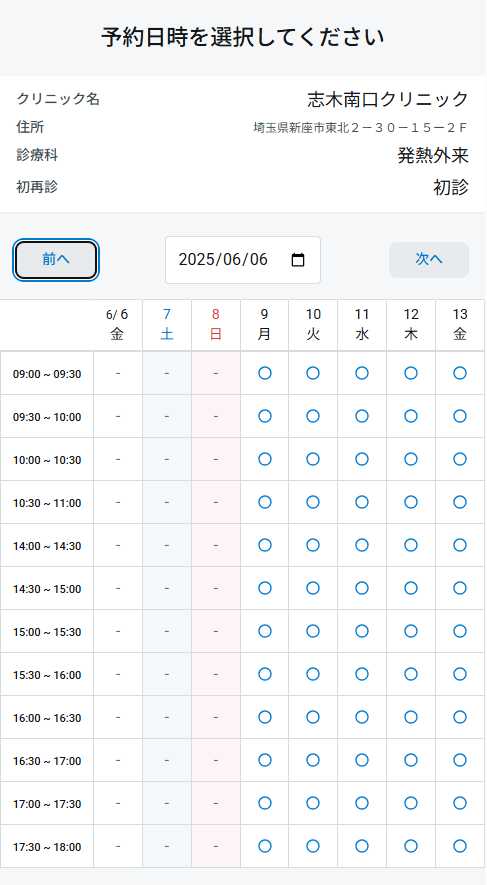Image resolution: width=487 pixels, height=885 pixels.
Task: Pick the 16:30–17:00 slot on Tuesday 10
Action: (x=313, y=760)
